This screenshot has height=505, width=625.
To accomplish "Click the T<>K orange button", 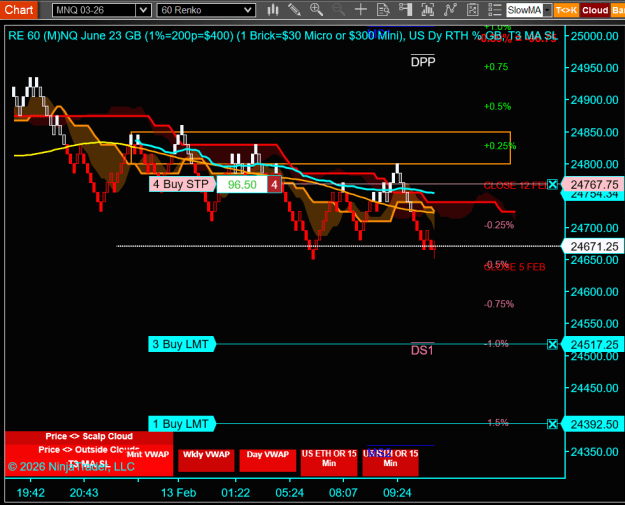I will pos(566,10).
